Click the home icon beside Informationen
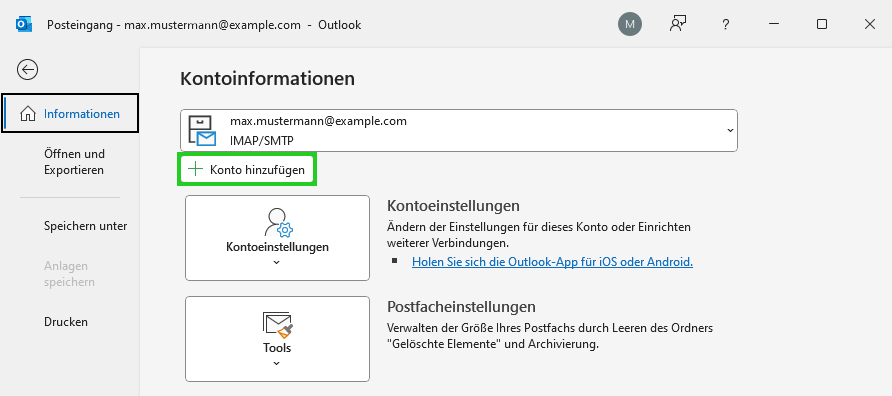892x396 pixels. pos(27,114)
